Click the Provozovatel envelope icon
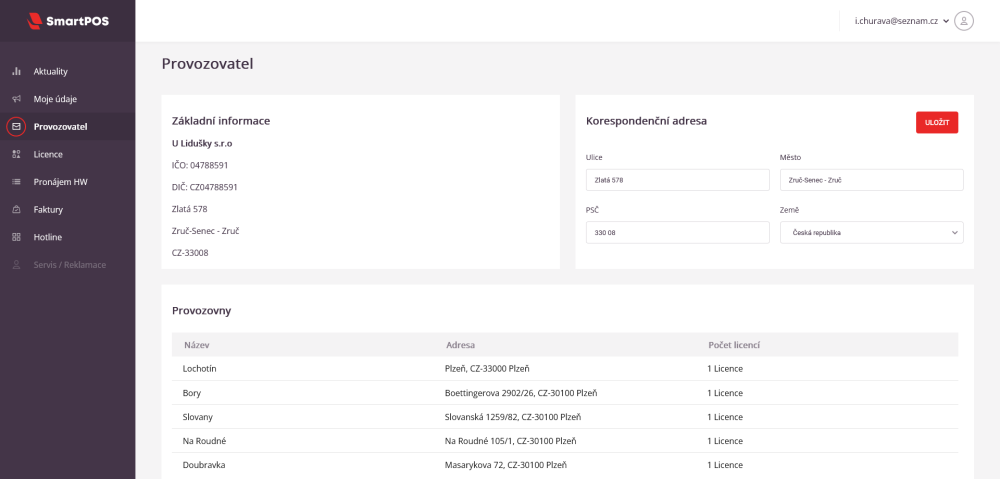 pos(16,127)
